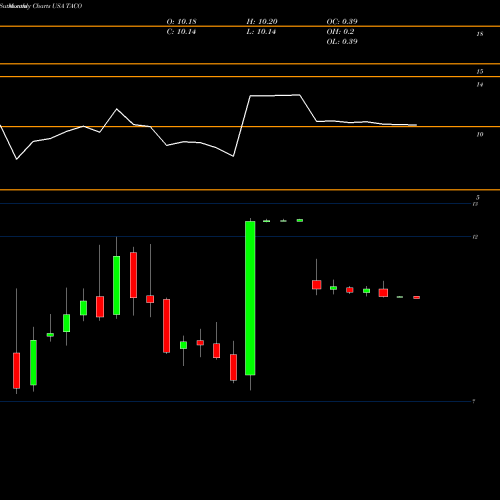Screen dimensions: 500x500
Task: Click the "5" price axis label
Action: pos(478,197)
